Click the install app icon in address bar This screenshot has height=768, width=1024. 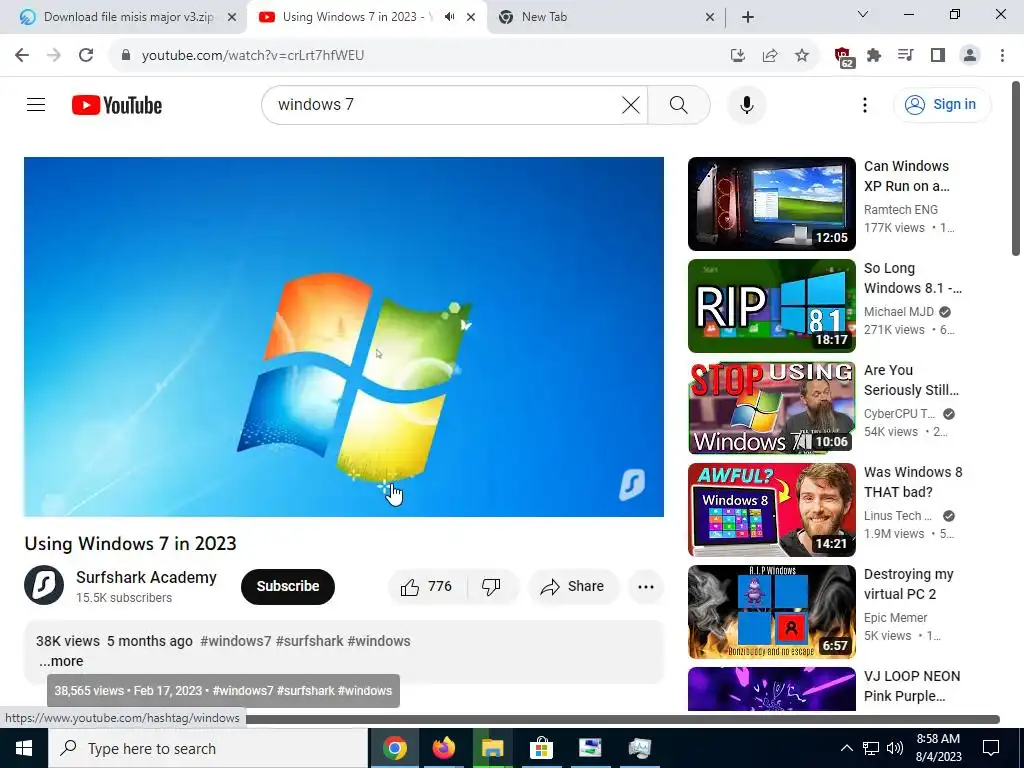click(738, 55)
